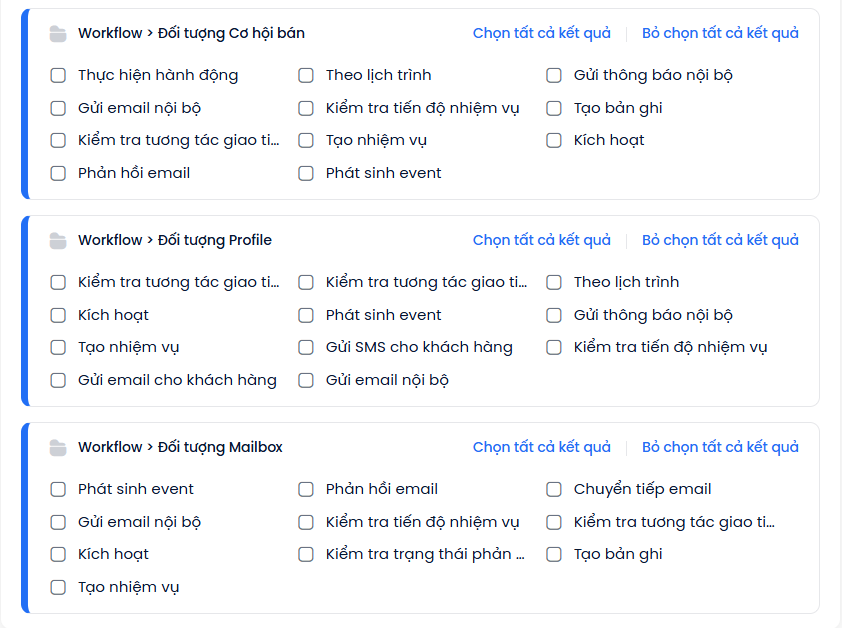Check Theo lịch trình under Cơ hội bán
Image resolution: width=842 pixels, height=628 pixels.
[306, 75]
